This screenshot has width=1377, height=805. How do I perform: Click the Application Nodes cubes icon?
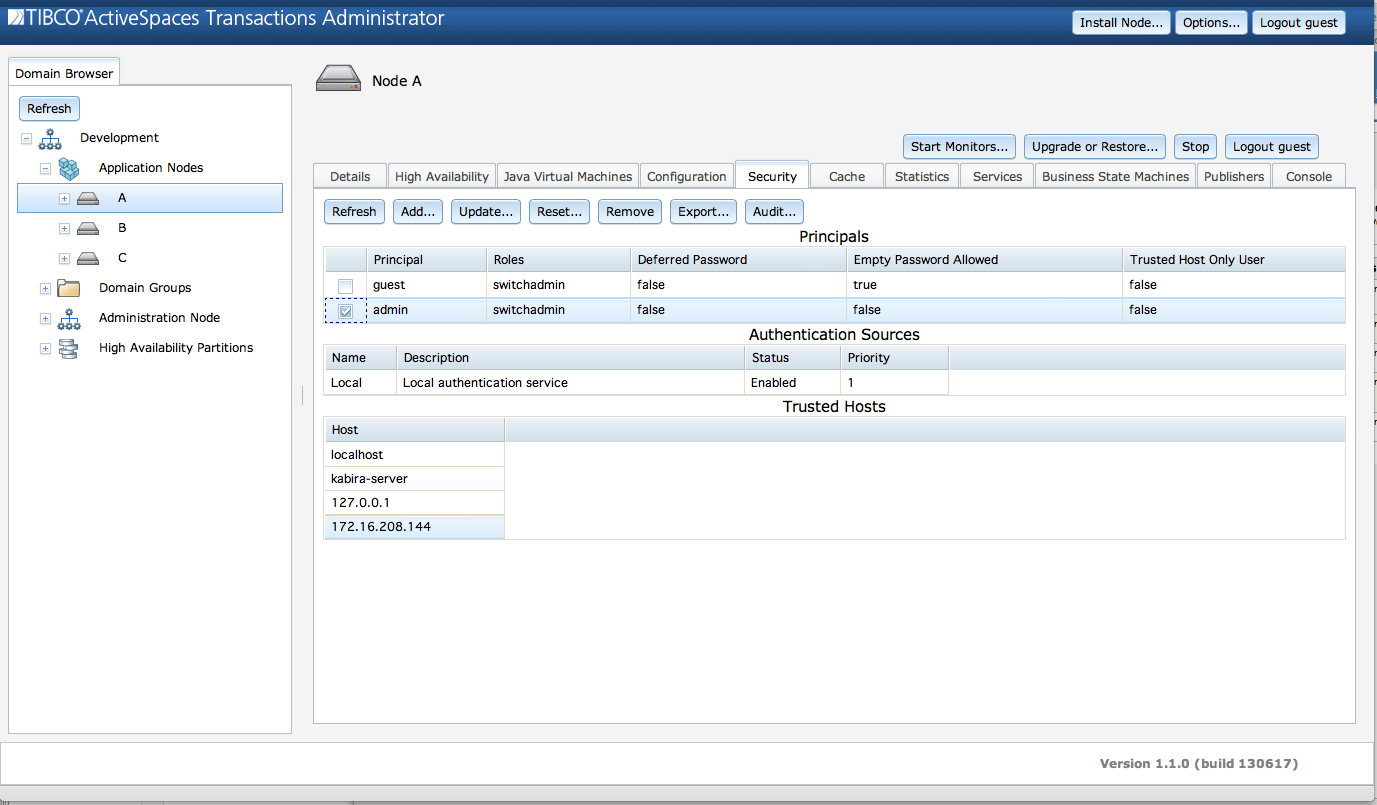(x=68, y=168)
